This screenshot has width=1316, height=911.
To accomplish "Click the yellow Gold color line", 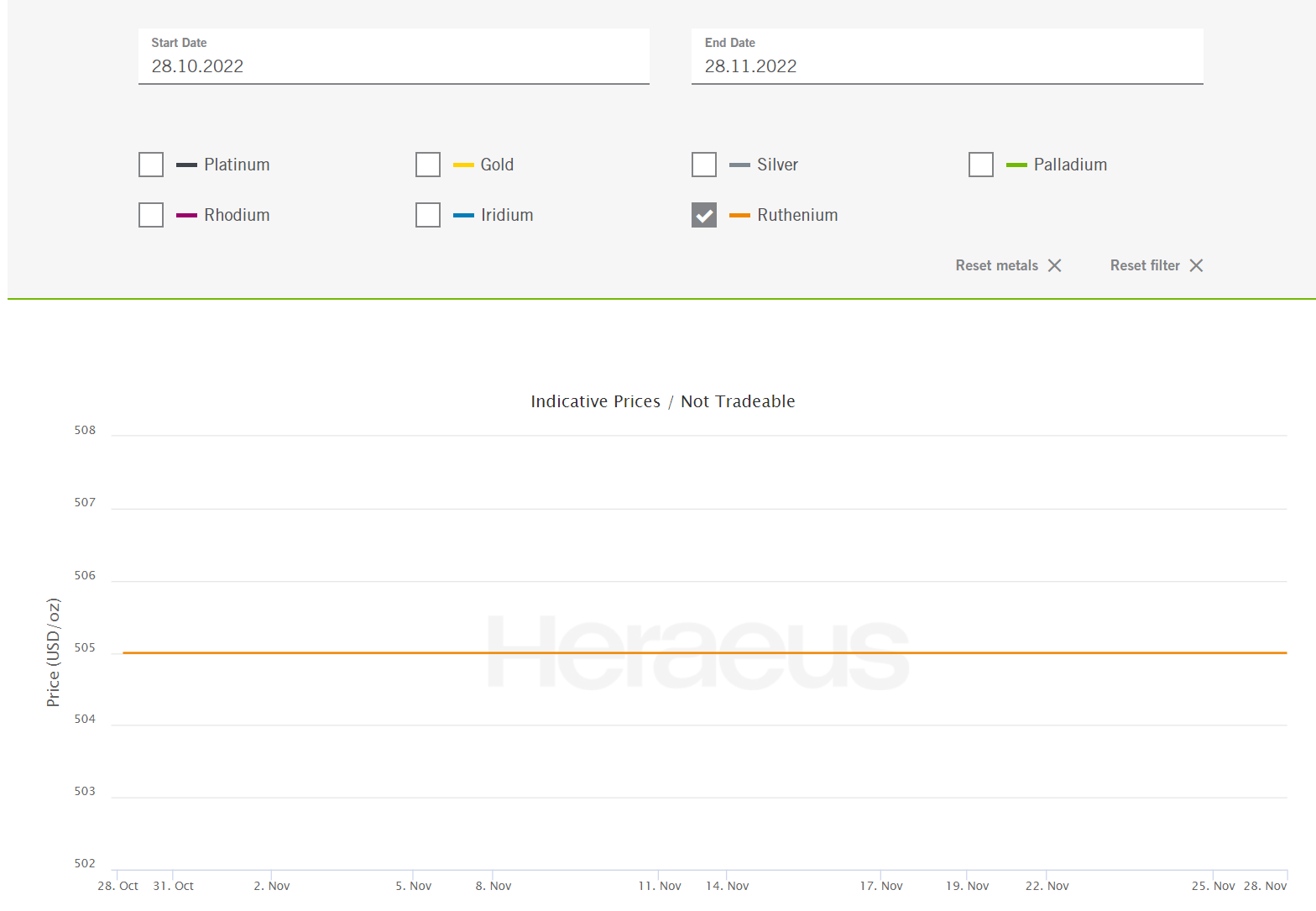I will (463, 165).
